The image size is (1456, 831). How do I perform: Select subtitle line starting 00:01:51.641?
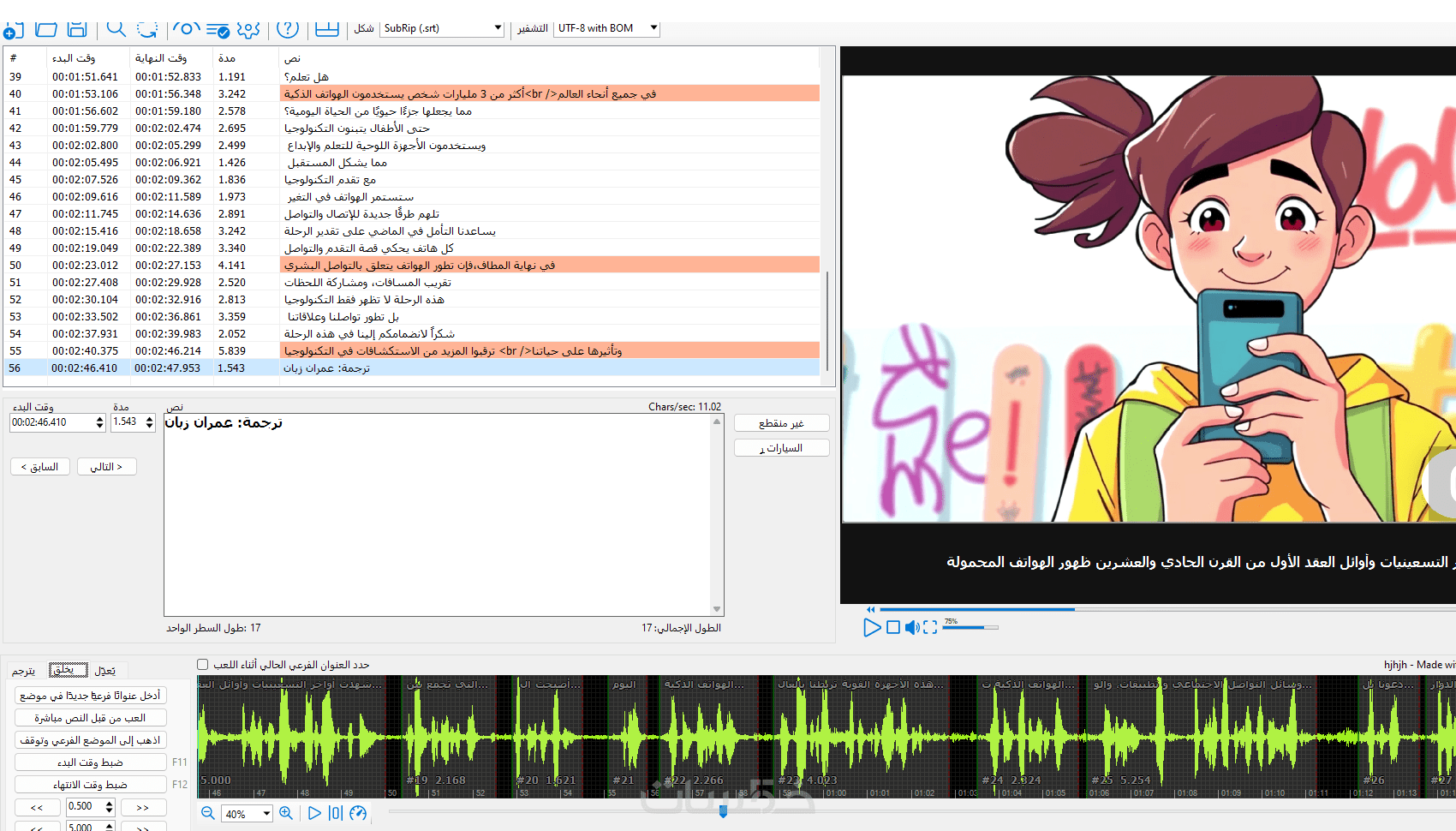(413, 77)
